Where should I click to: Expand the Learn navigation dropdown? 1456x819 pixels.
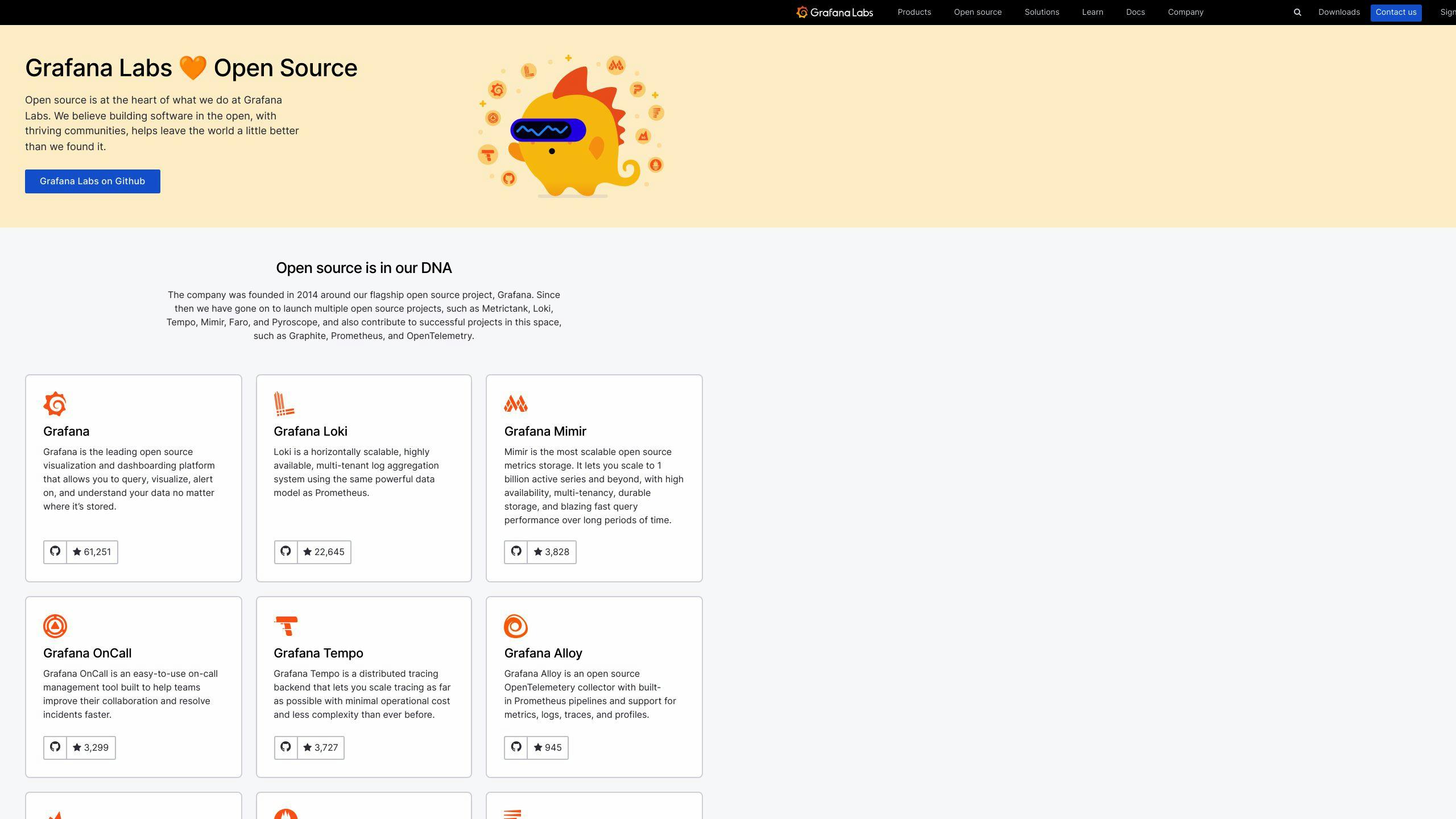(1092, 12)
